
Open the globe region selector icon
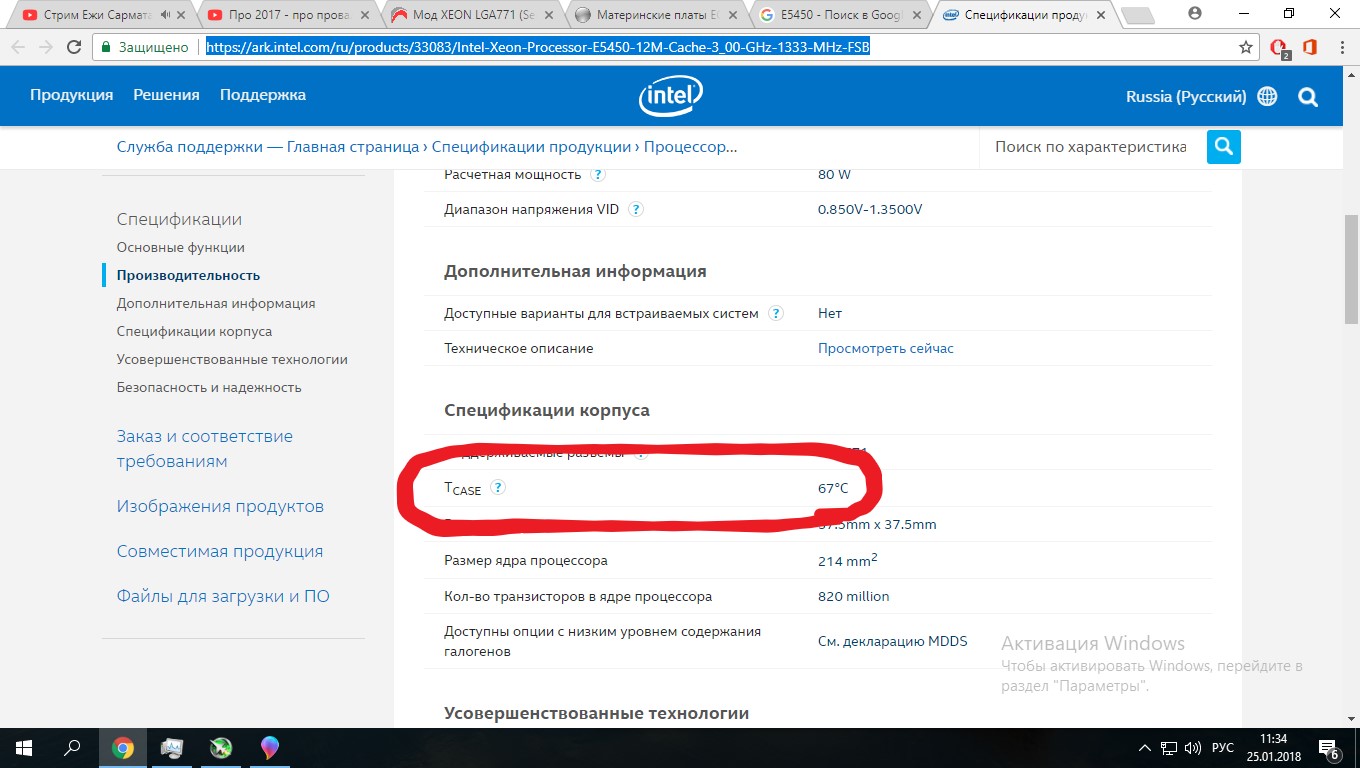click(1267, 97)
